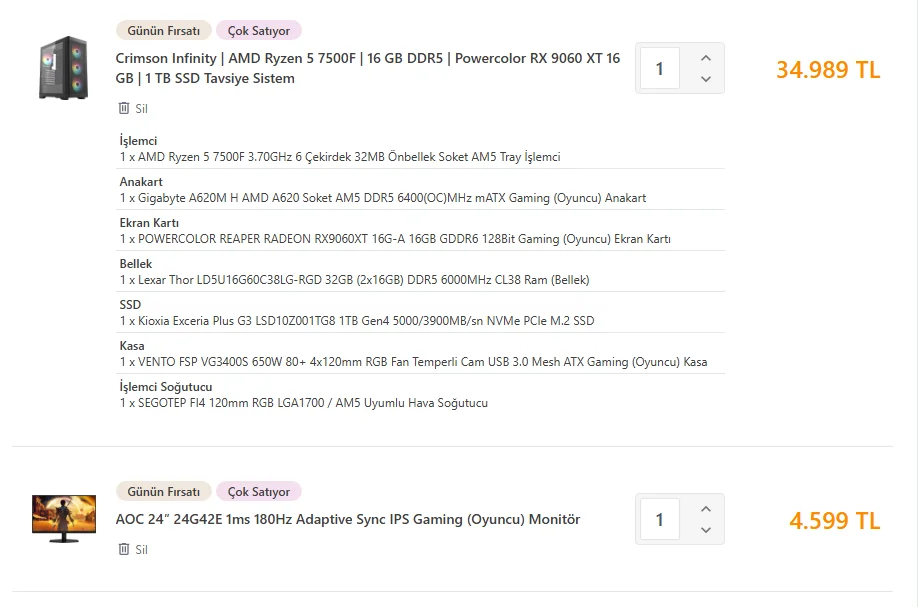The image size is (918, 607).
Task: Click the 34.989 TL price
Action: tap(827, 70)
